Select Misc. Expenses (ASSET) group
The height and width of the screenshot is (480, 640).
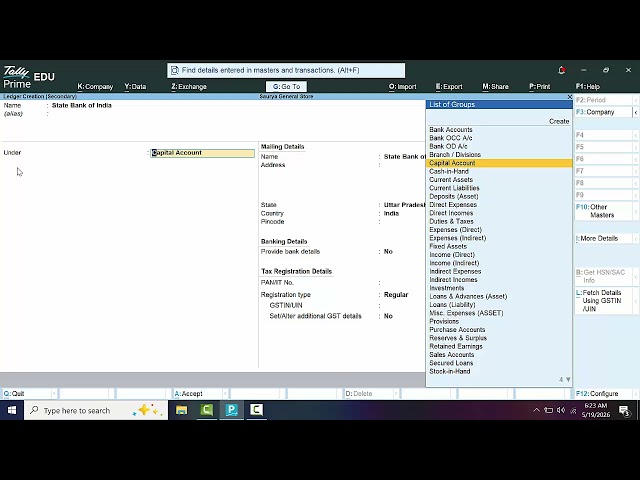499,313
